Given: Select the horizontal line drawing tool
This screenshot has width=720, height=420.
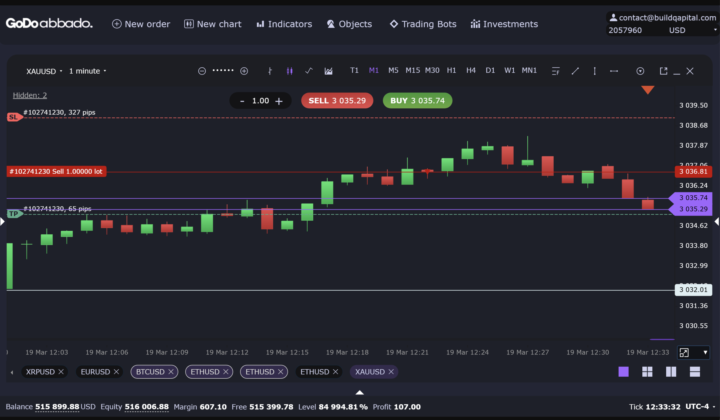Looking at the screenshot, I should tap(614, 71).
